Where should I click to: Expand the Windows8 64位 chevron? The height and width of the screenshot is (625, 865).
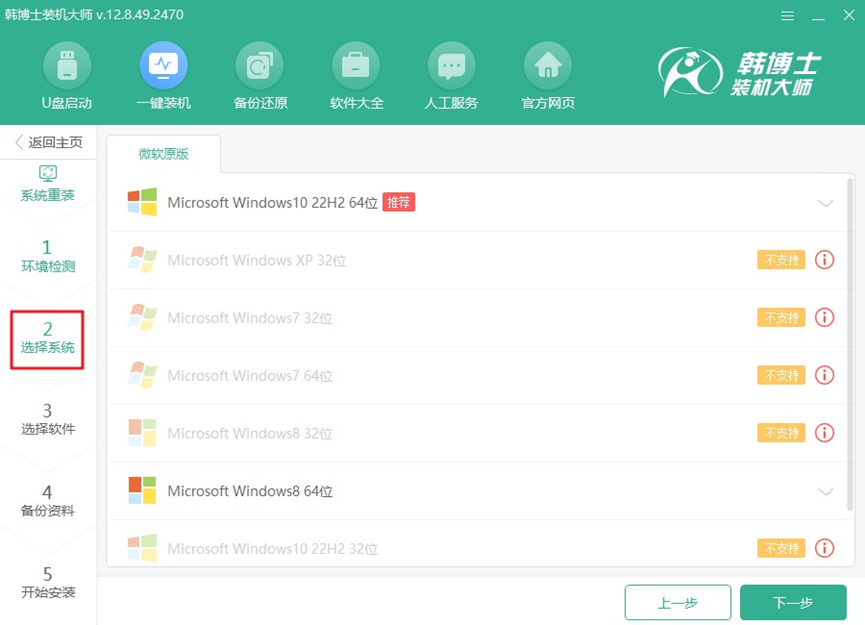point(825,491)
